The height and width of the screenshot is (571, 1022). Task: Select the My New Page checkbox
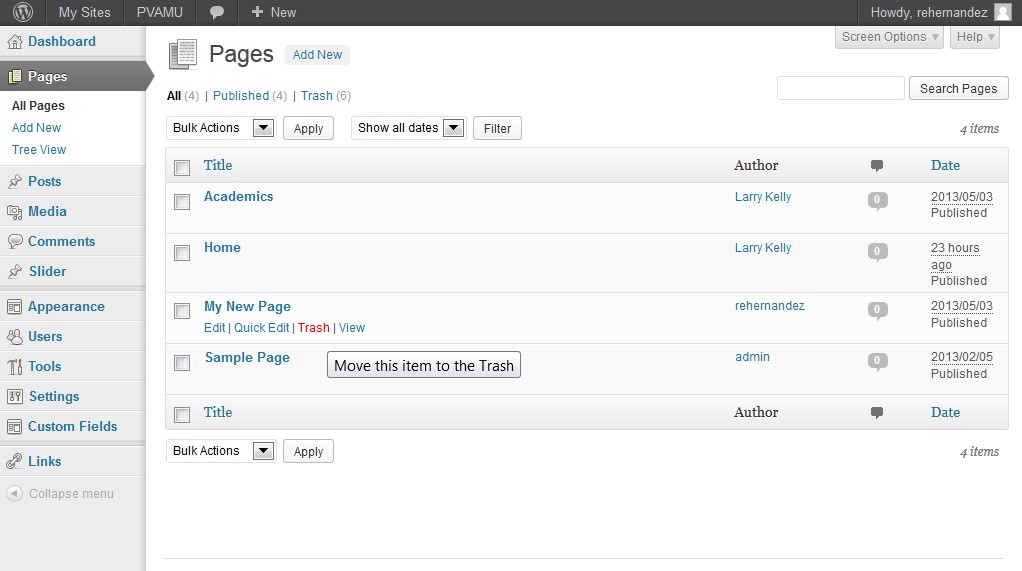(182, 311)
